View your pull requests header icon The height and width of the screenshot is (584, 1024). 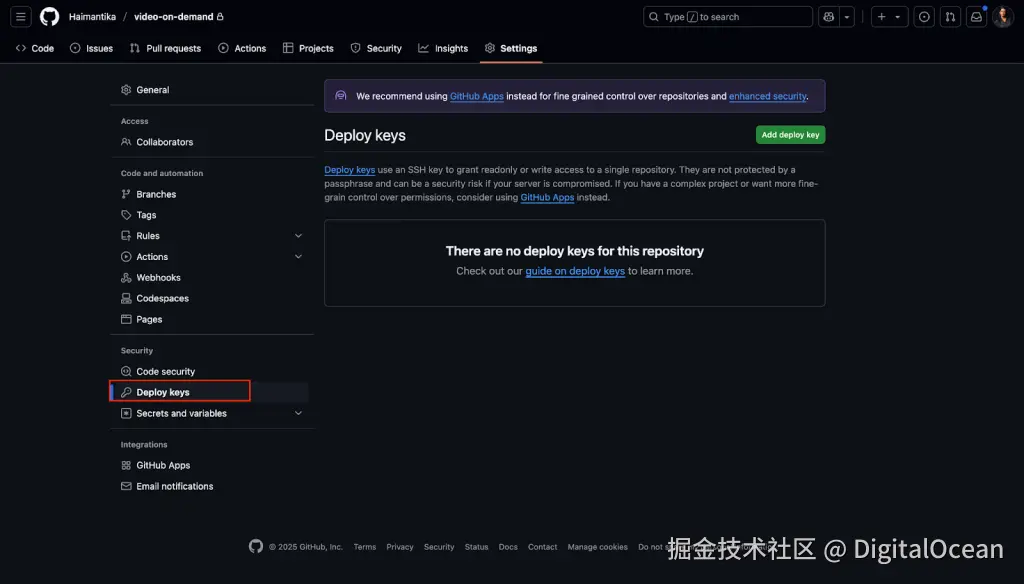[950, 17]
